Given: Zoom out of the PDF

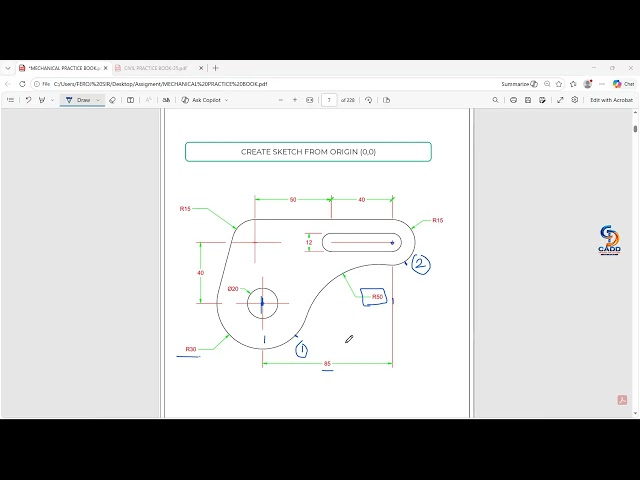Looking at the screenshot, I should 280,100.
